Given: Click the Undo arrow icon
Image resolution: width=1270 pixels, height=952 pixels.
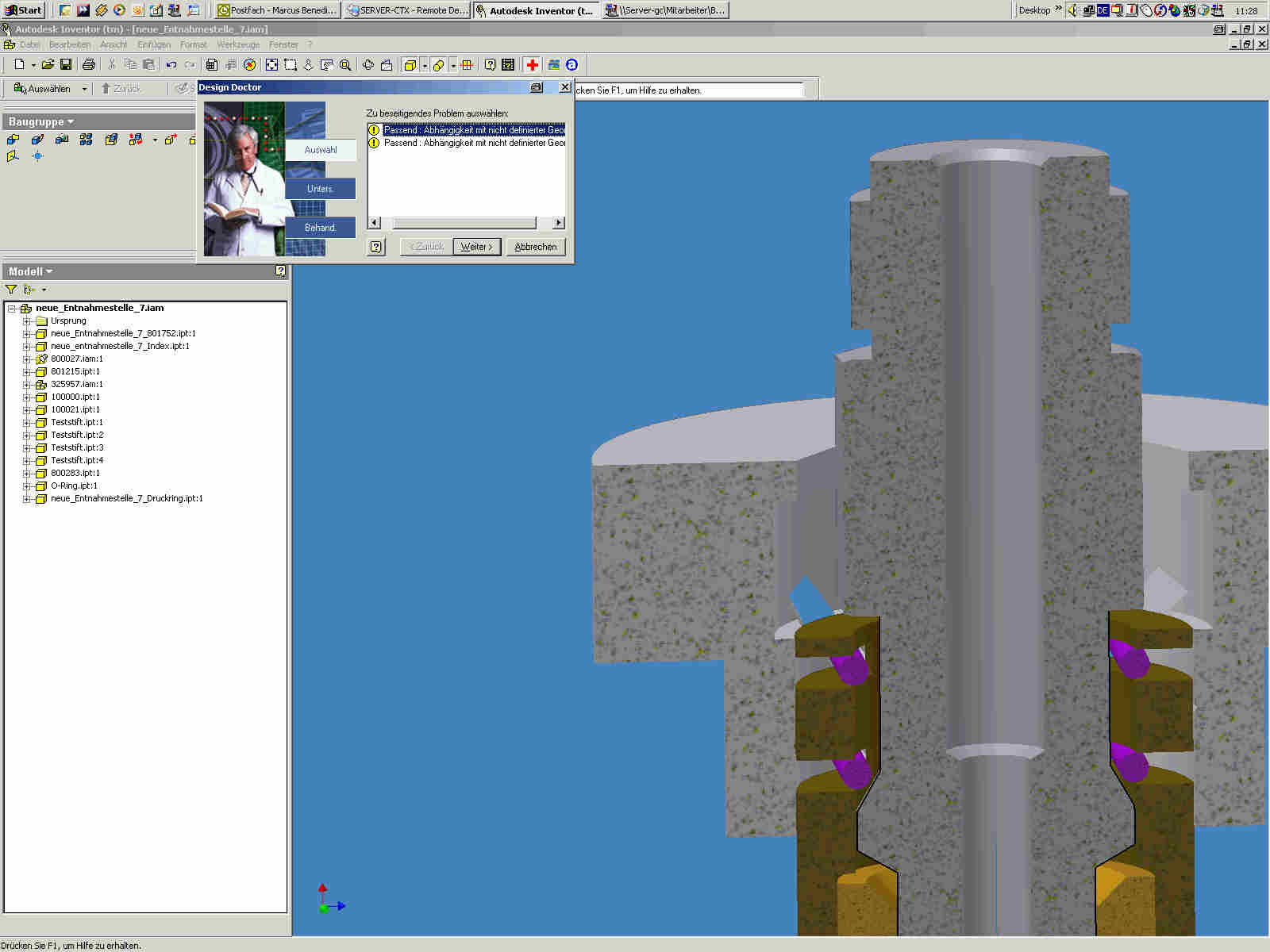Looking at the screenshot, I should coord(171,65).
